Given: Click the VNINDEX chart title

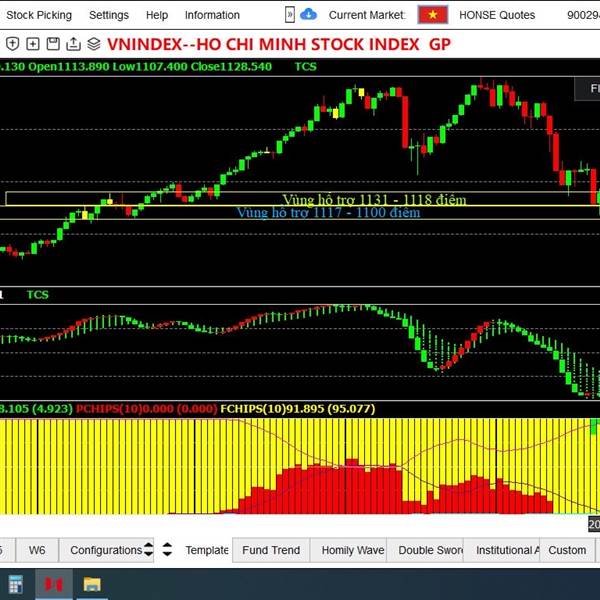Looking at the screenshot, I should (279, 44).
